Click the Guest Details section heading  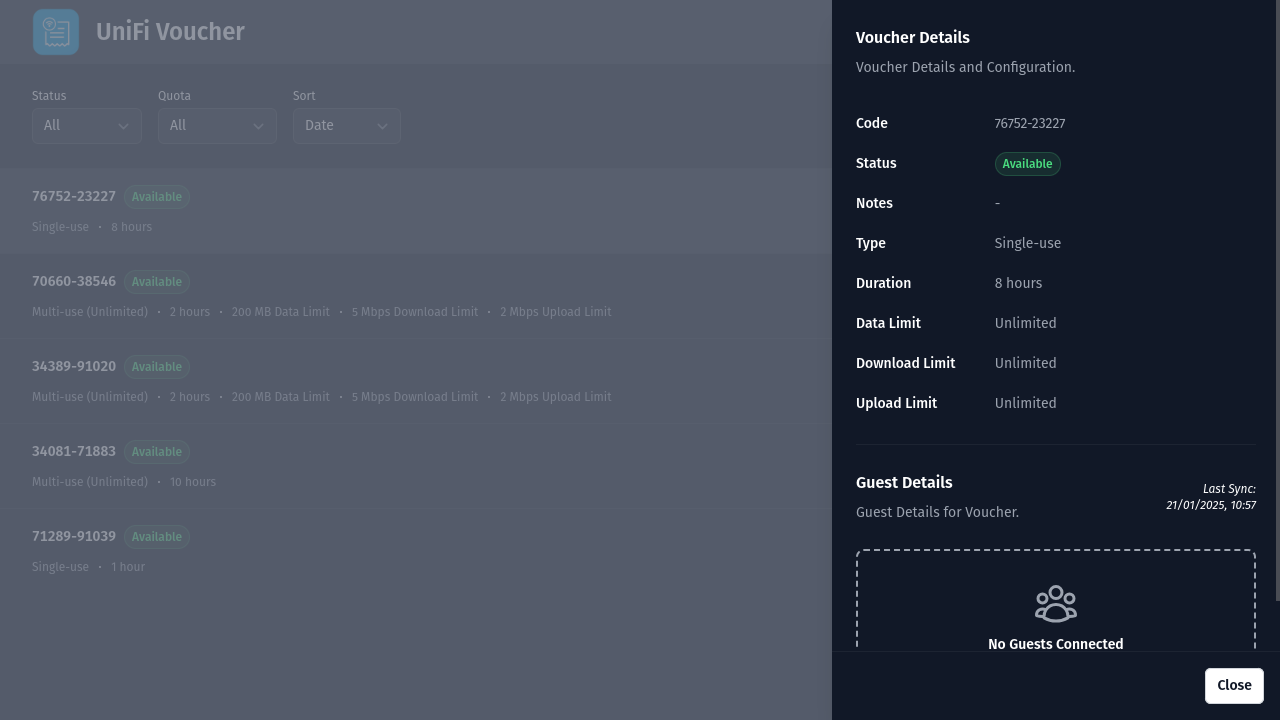(904, 483)
